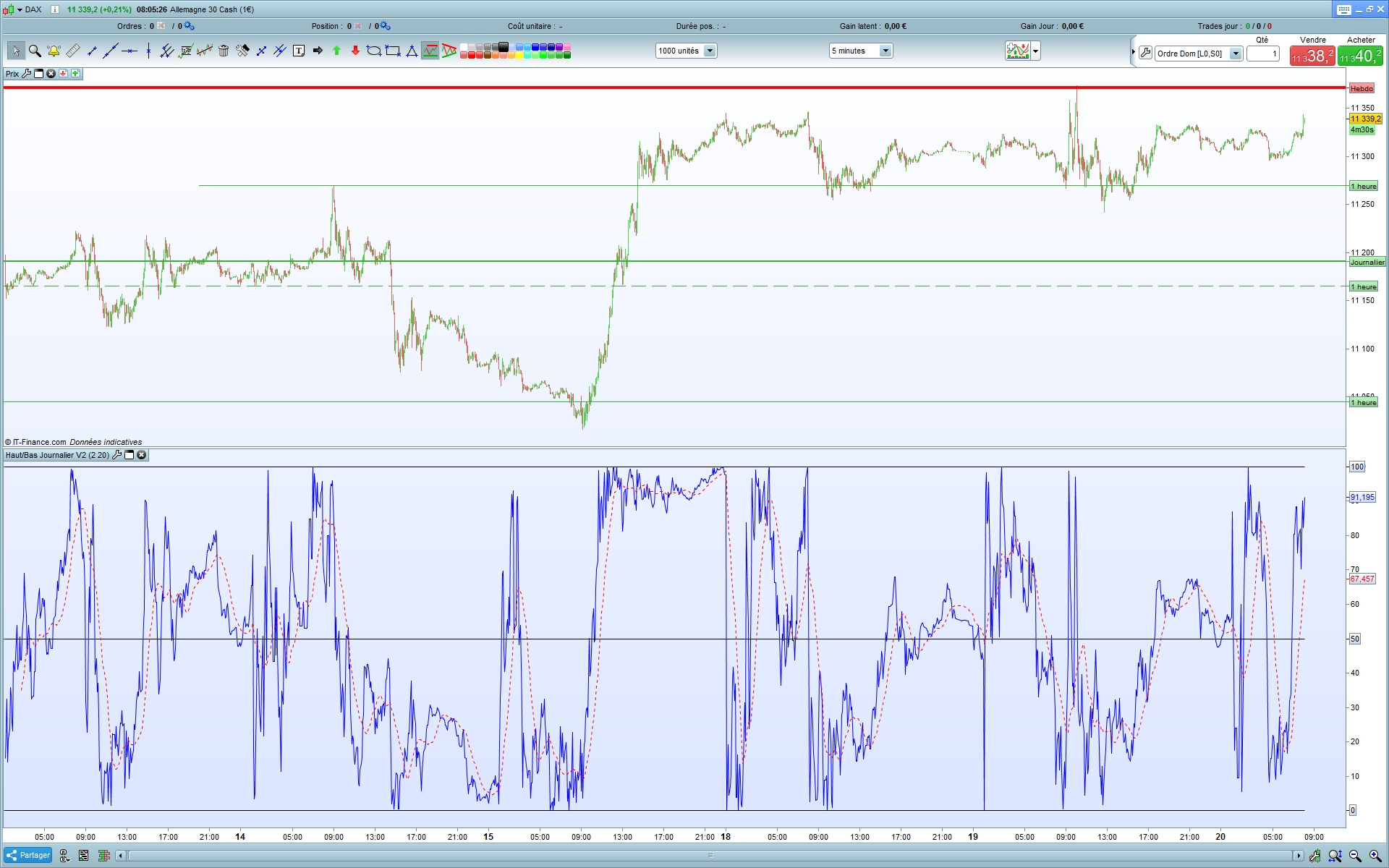Image resolution: width=1389 pixels, height=868 pixels.
Task: Open the DAX instrument menu
Action: 20,9
